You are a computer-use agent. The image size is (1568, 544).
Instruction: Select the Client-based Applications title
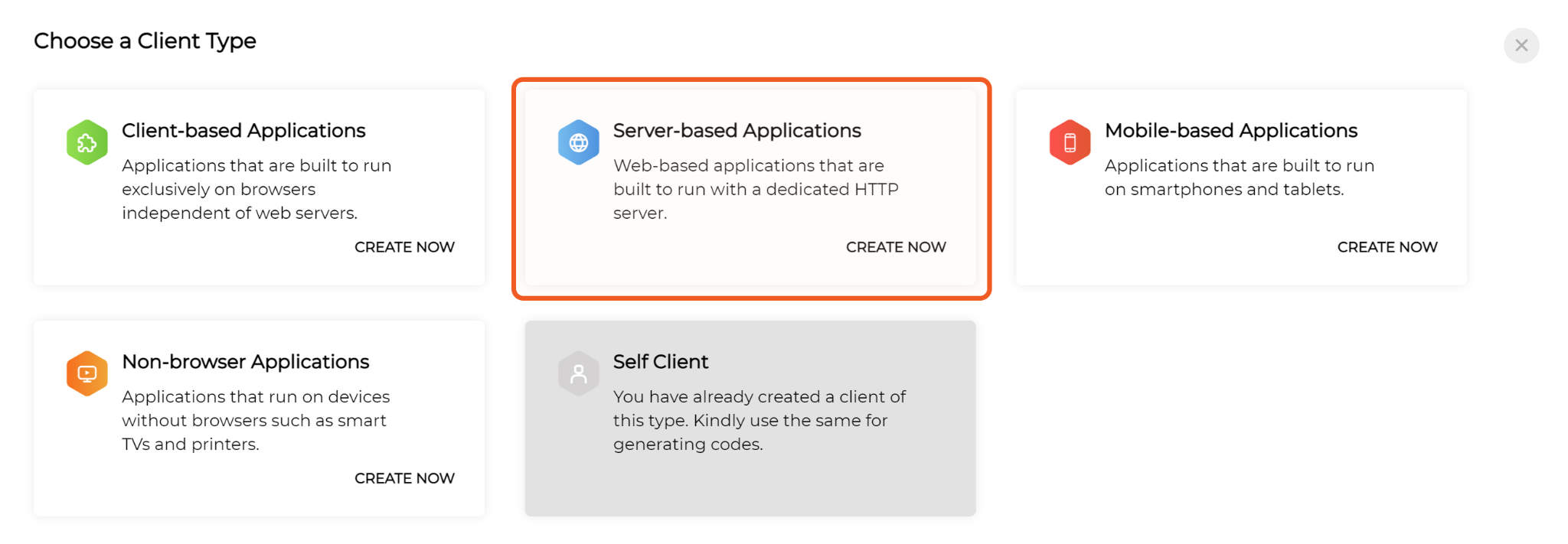[243, 131]
